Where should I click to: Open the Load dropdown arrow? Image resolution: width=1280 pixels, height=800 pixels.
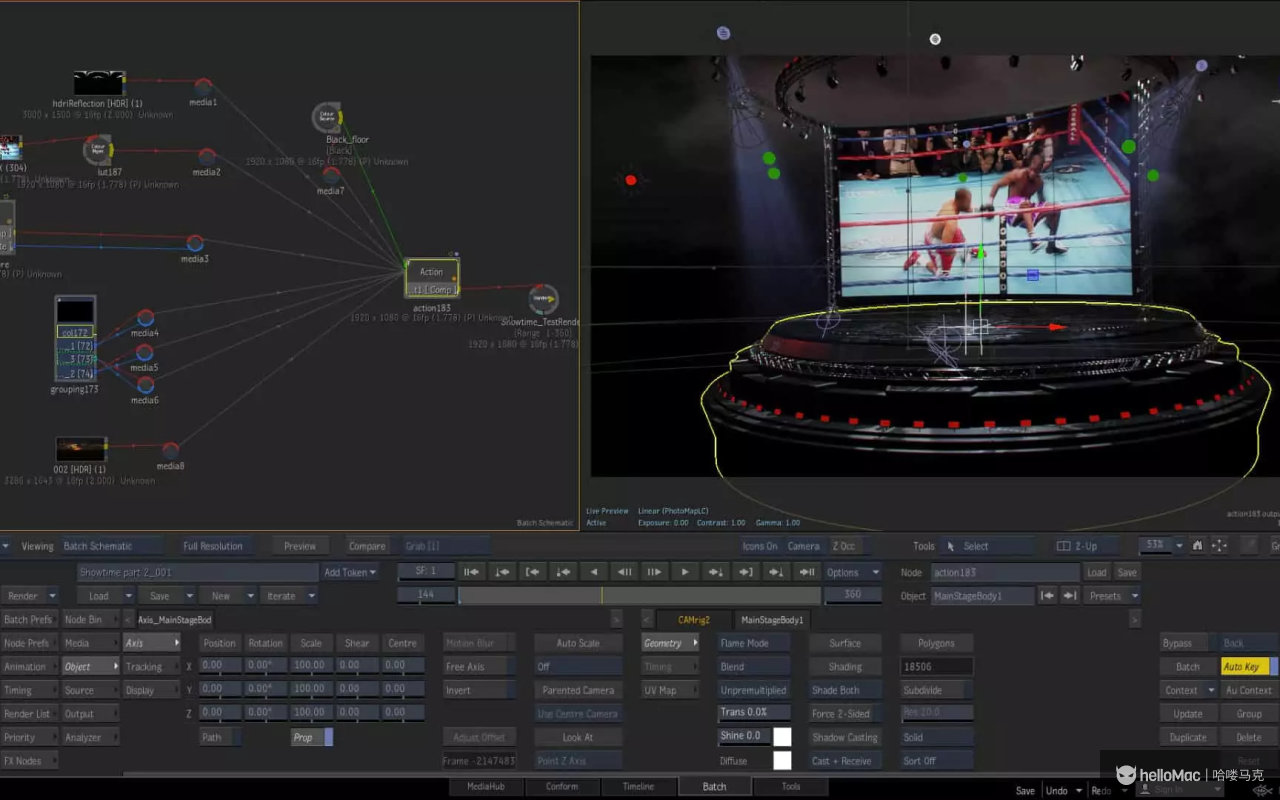(128, 595)
